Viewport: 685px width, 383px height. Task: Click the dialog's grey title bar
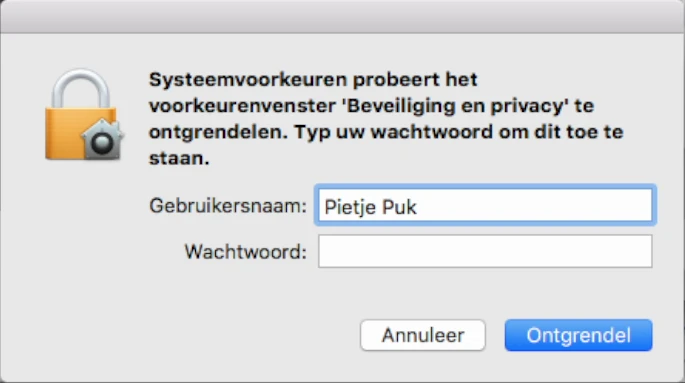tap(342, 17)
